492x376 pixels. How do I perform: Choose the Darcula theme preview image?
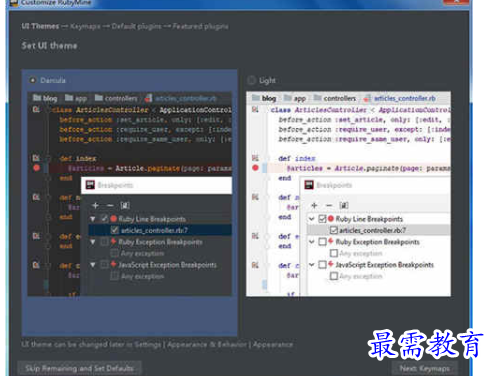130,194
